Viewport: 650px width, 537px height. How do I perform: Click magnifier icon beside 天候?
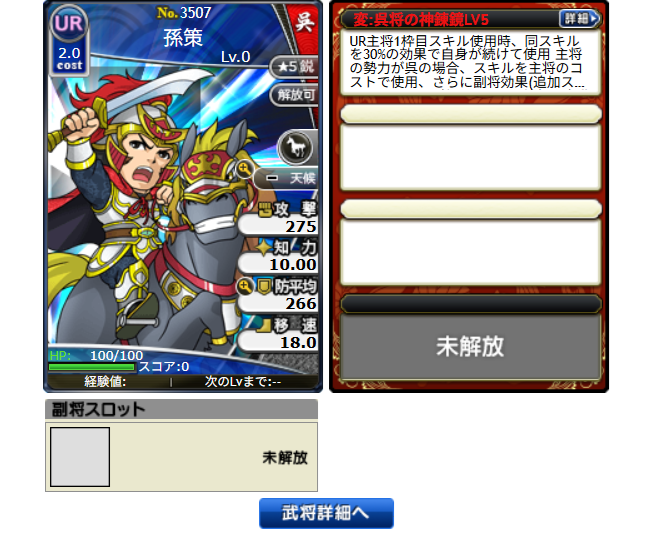pos(244,169)
